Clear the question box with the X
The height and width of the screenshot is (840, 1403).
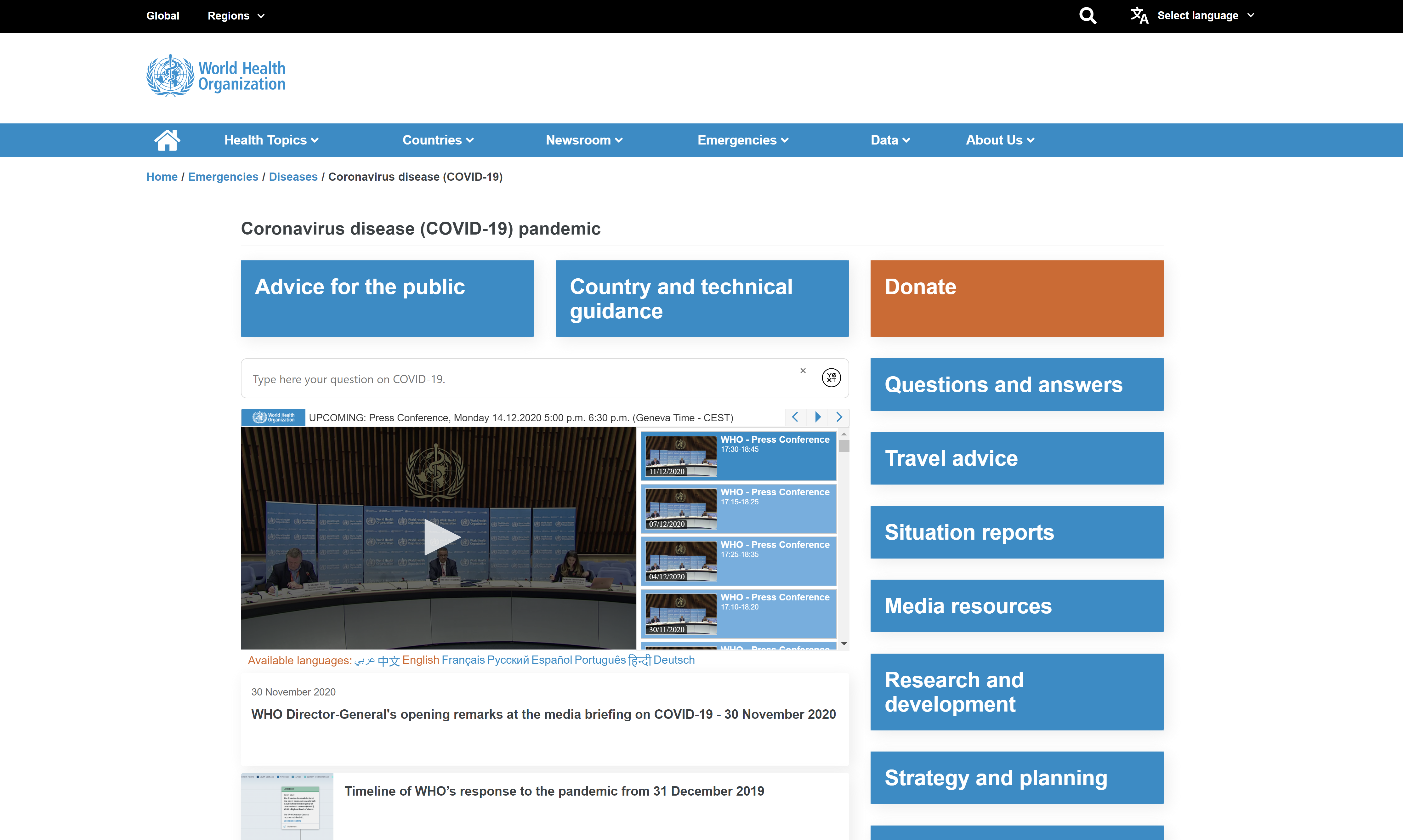pos(803,371)
